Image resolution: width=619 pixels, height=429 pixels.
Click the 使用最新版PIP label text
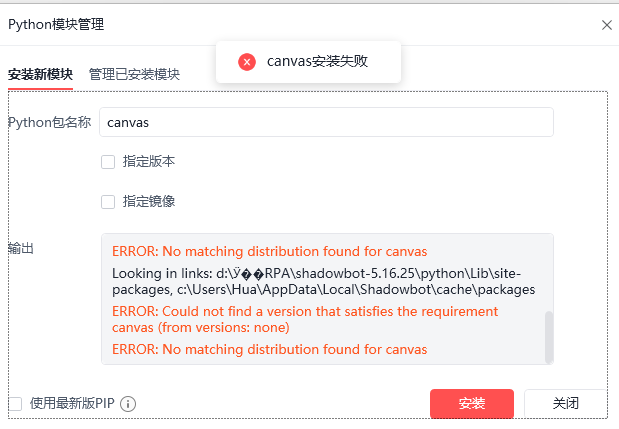[x=72, y=403]
